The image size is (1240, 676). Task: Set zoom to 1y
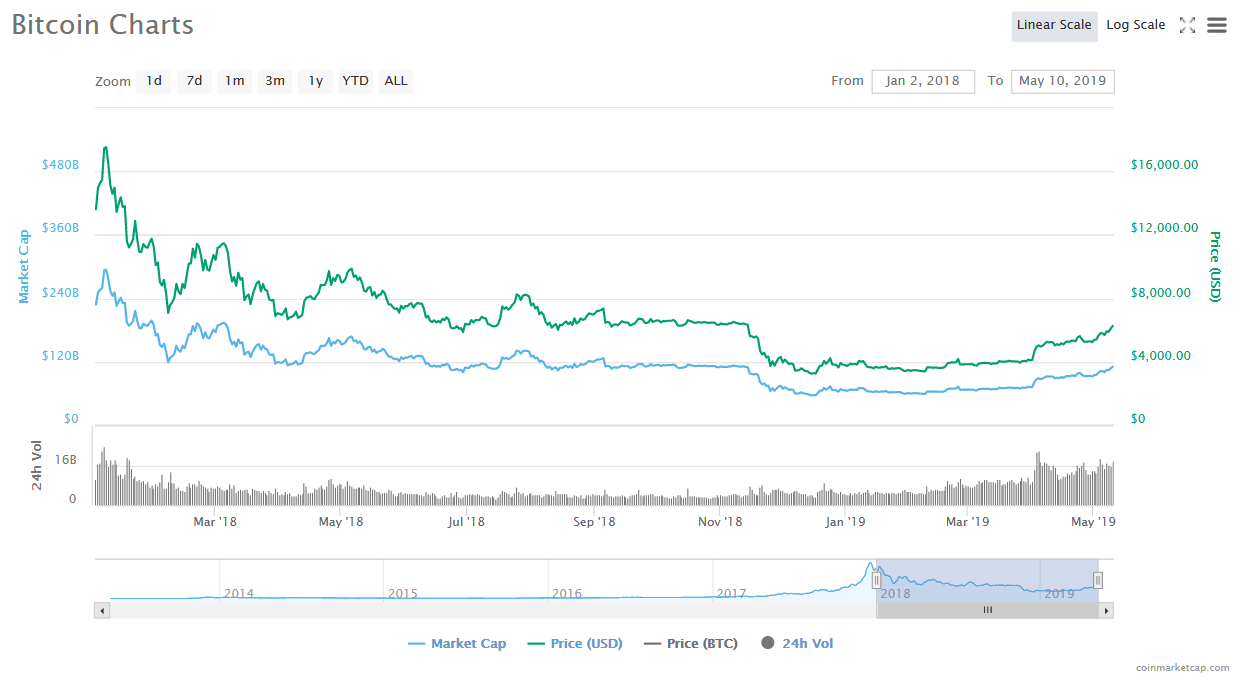point(315,81)
